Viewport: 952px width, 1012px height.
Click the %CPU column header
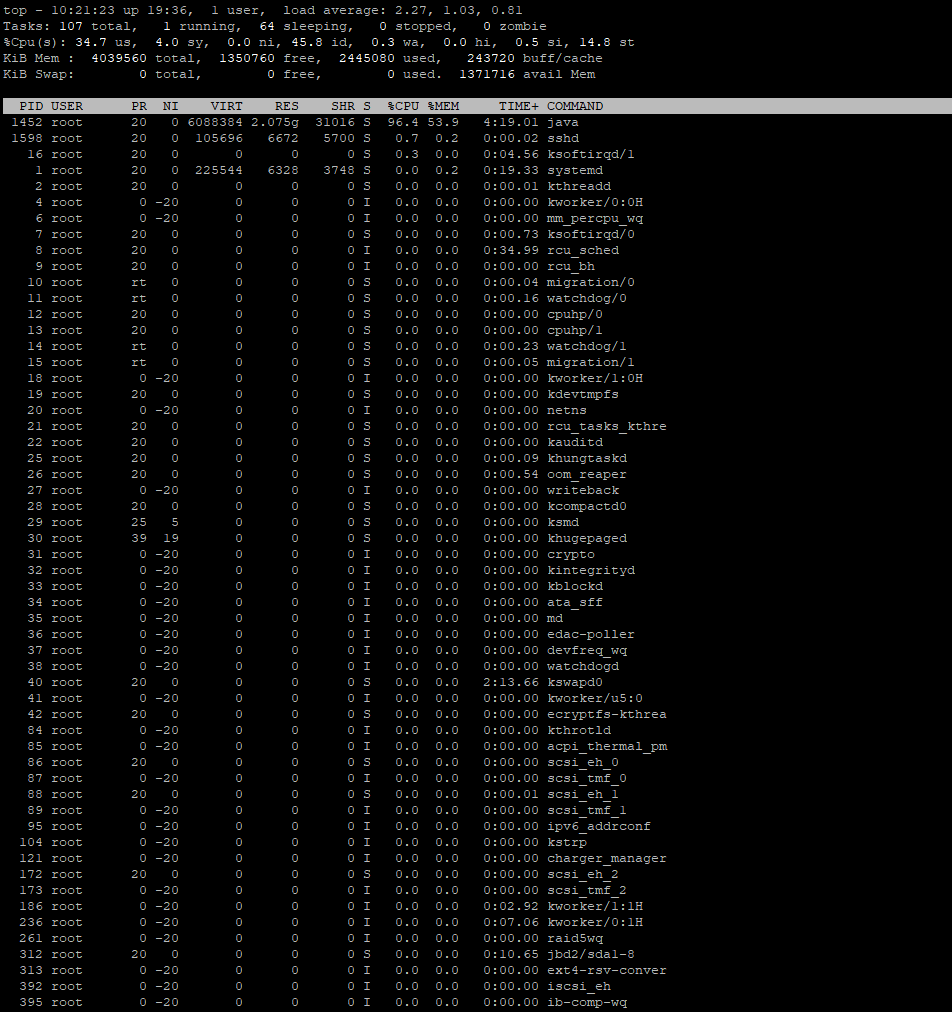(403, 106)
